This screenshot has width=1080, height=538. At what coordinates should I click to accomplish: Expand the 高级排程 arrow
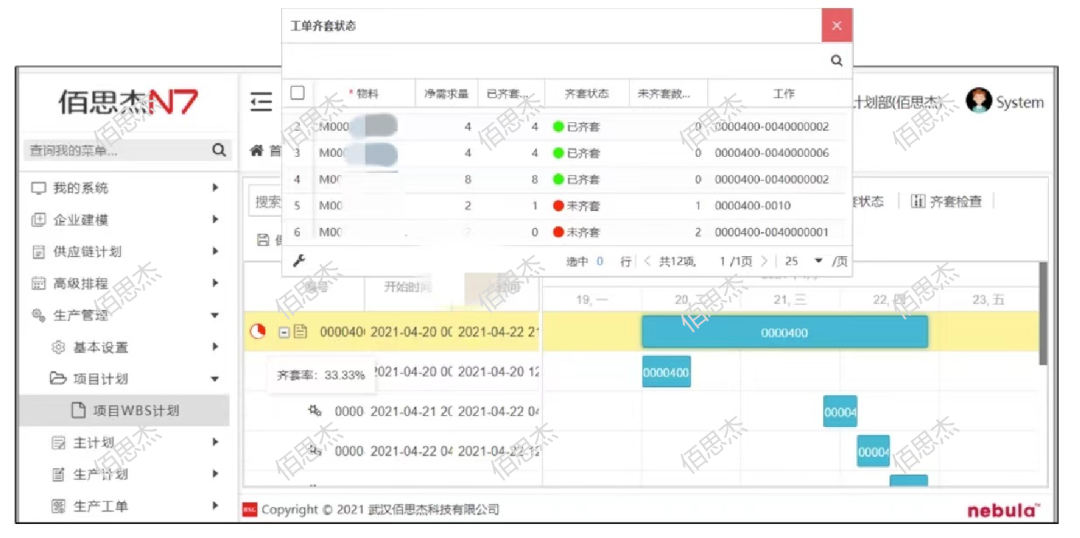(x=215, y=282)
